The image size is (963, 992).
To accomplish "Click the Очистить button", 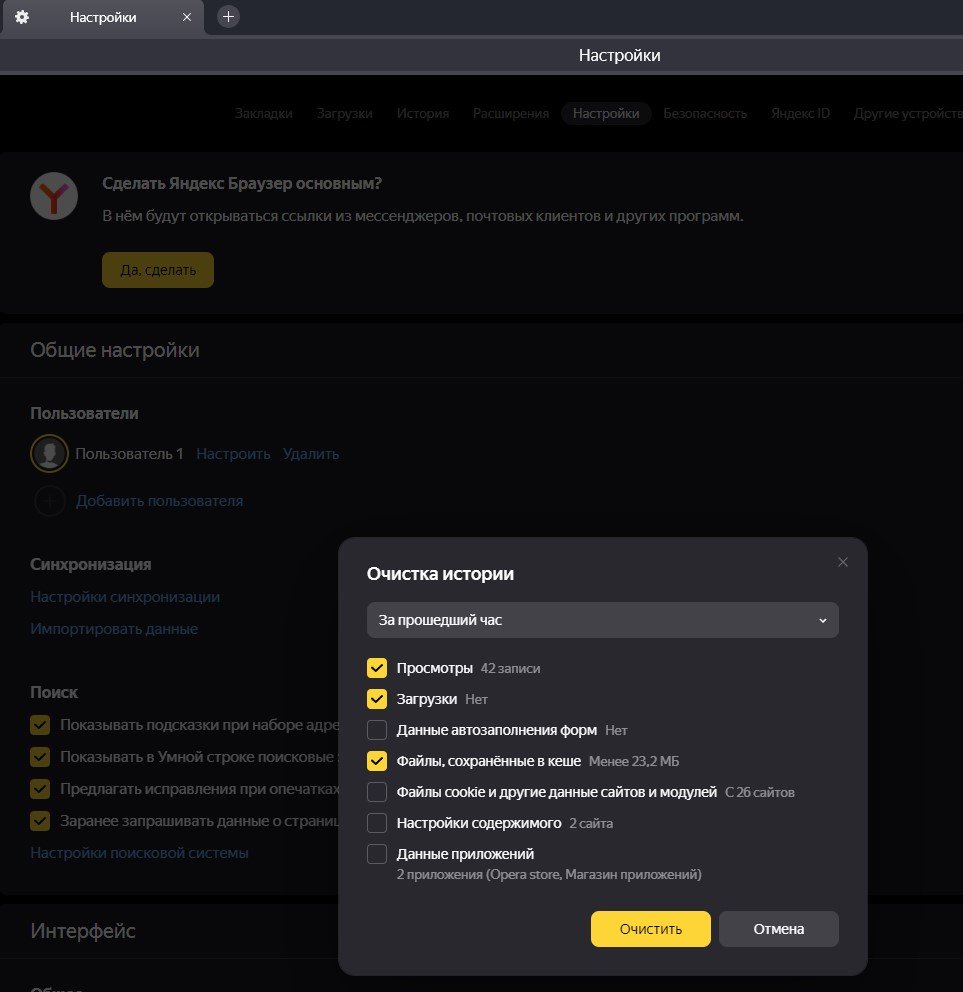I will [650, 929].
